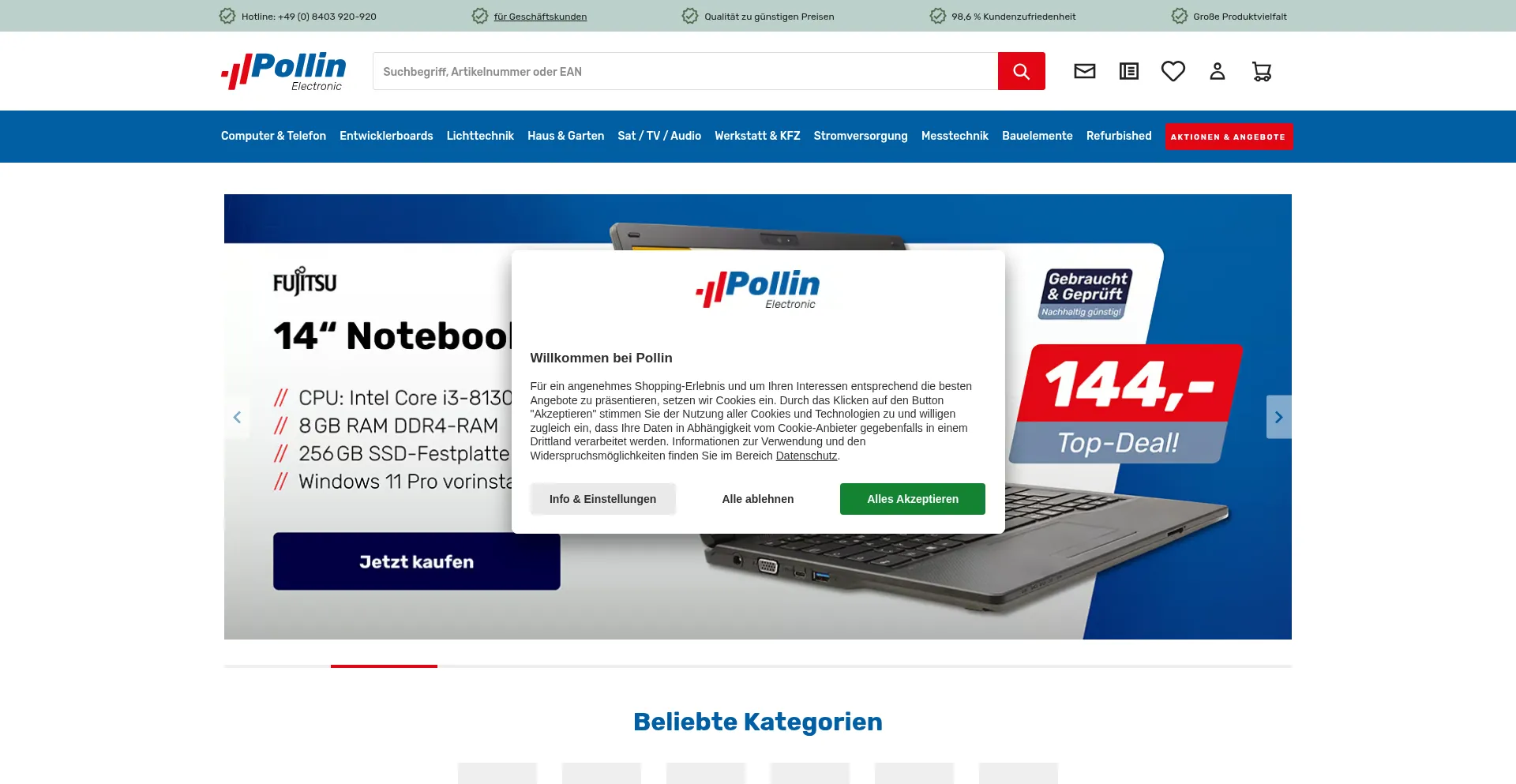Open the Stromversorgung category

click(861, 136)
